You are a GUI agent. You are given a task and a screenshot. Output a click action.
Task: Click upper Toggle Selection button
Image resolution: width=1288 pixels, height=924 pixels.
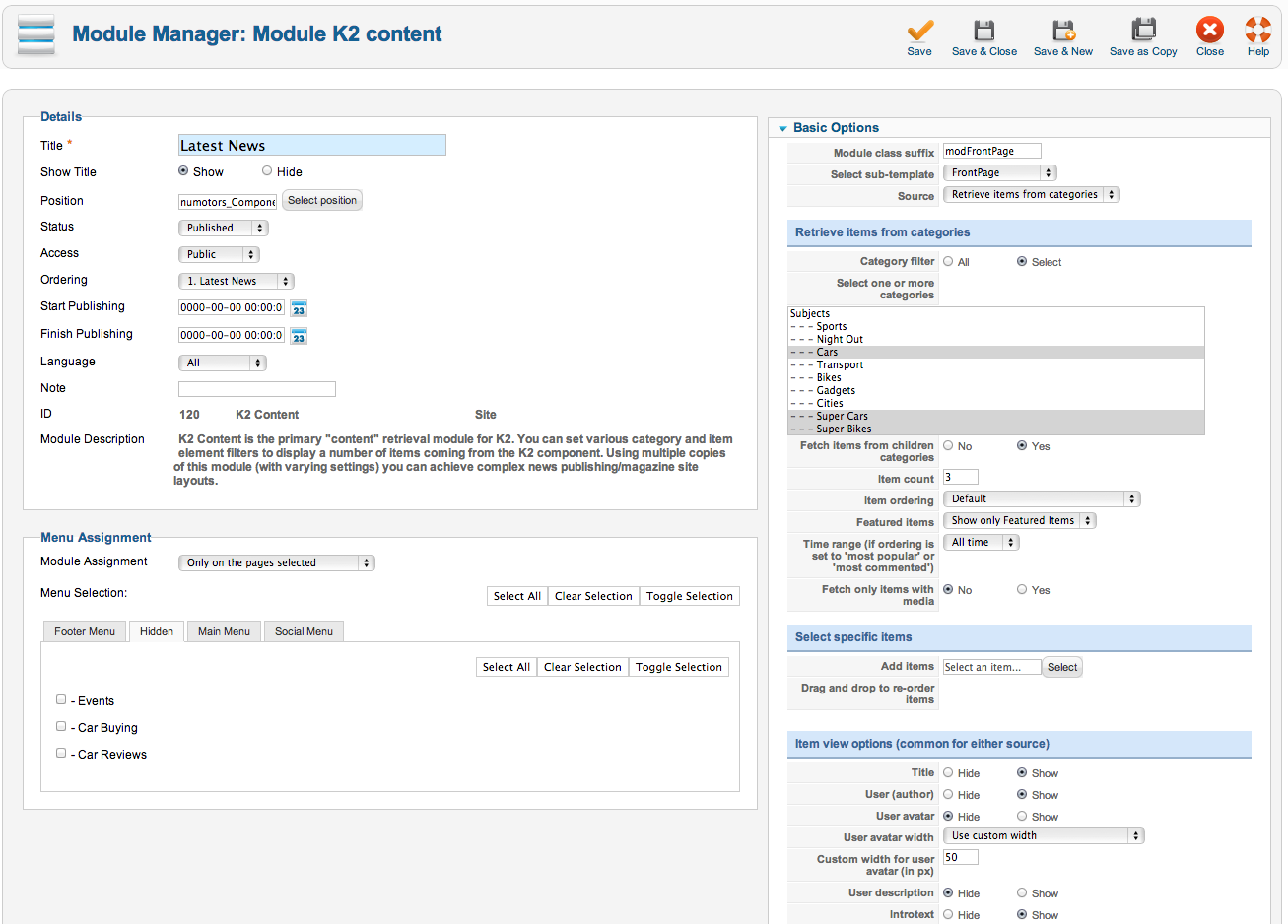pos(690,596)
